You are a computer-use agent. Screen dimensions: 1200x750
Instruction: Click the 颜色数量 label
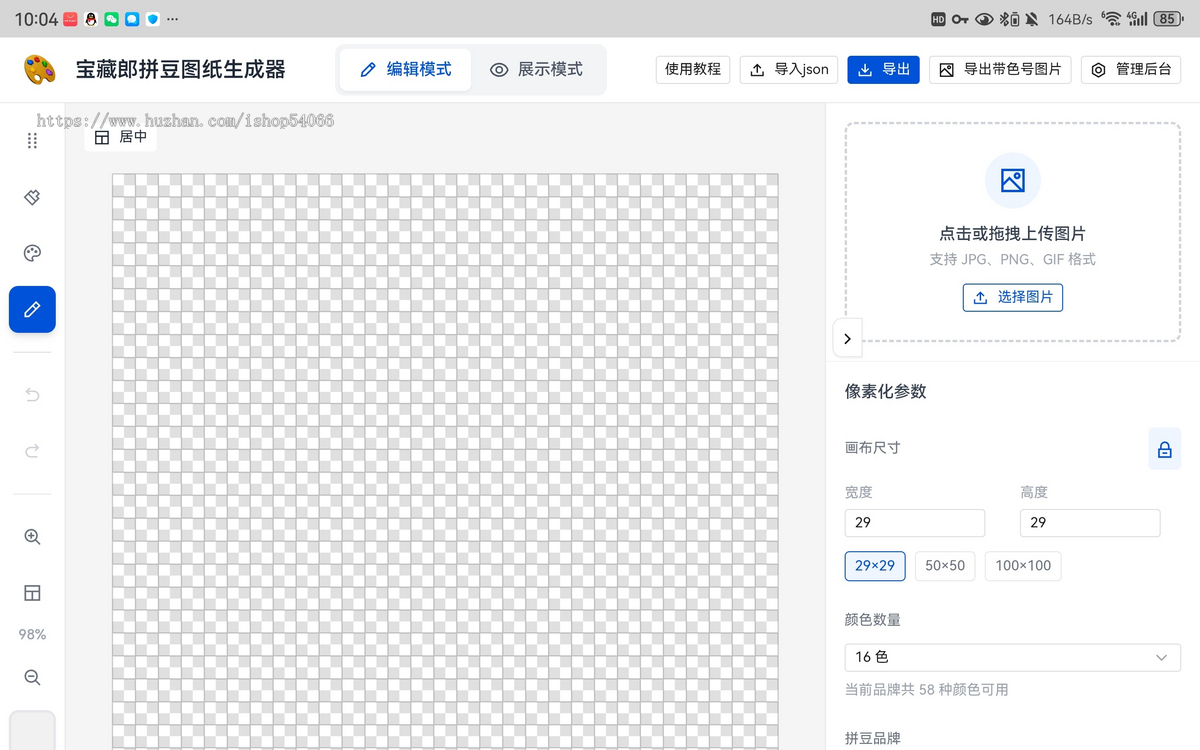coord(873,620)
